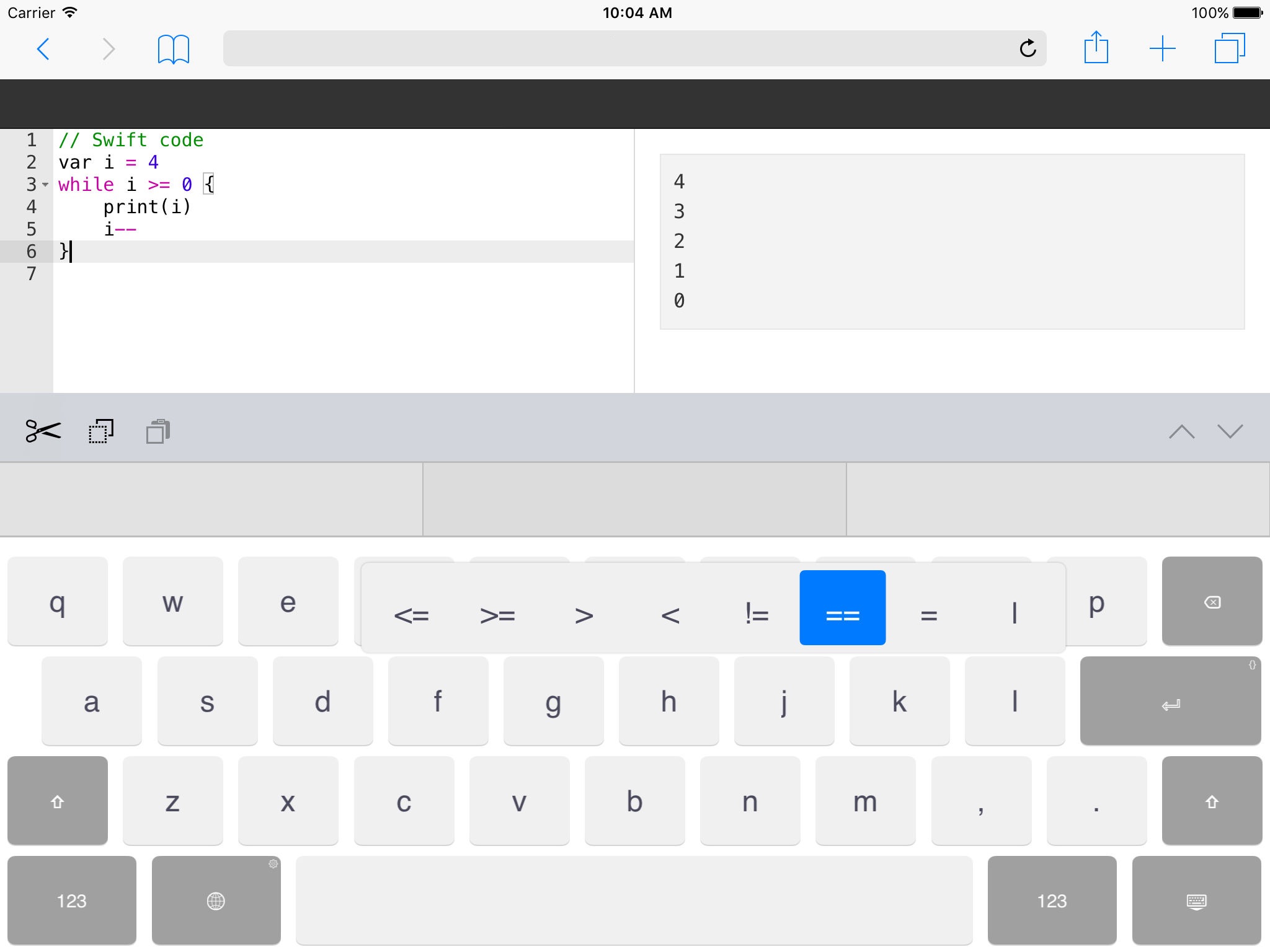The height and width of the screenshot is (952, 1270).
Task: Reload the page with refresh icon
Action: (1028, 48)
